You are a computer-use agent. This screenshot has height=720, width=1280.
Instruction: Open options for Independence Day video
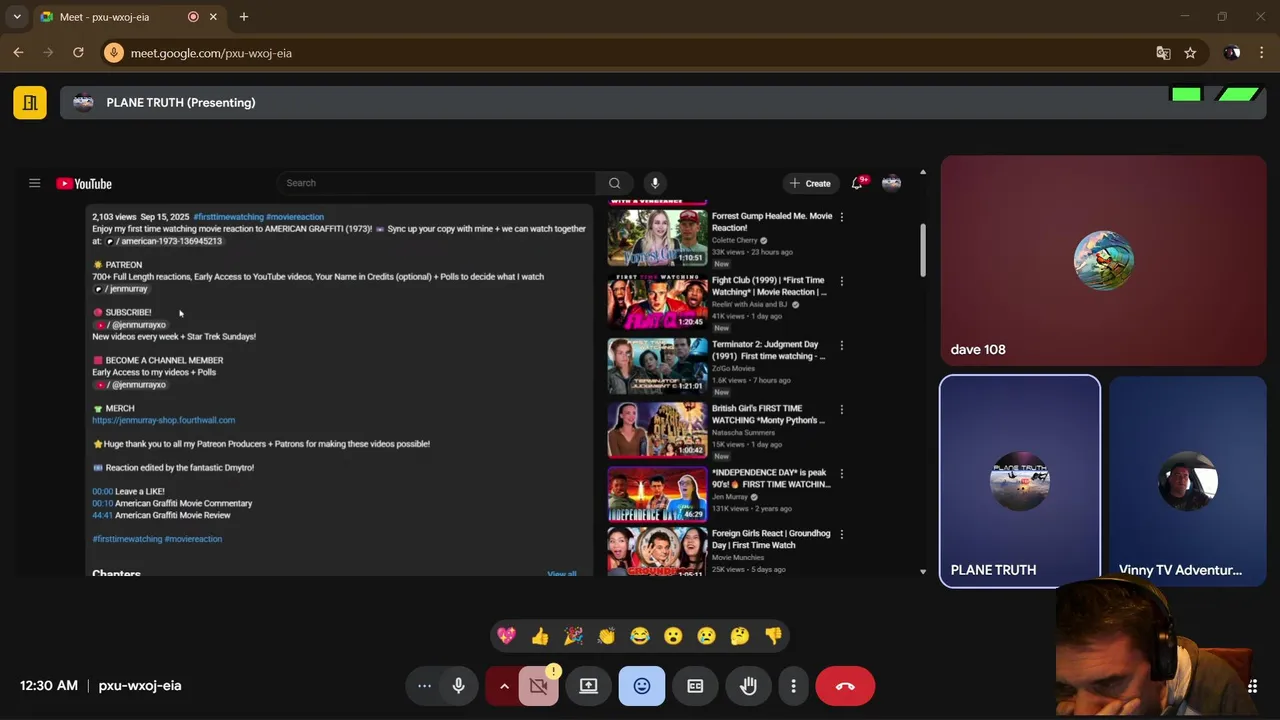point(841,473)
